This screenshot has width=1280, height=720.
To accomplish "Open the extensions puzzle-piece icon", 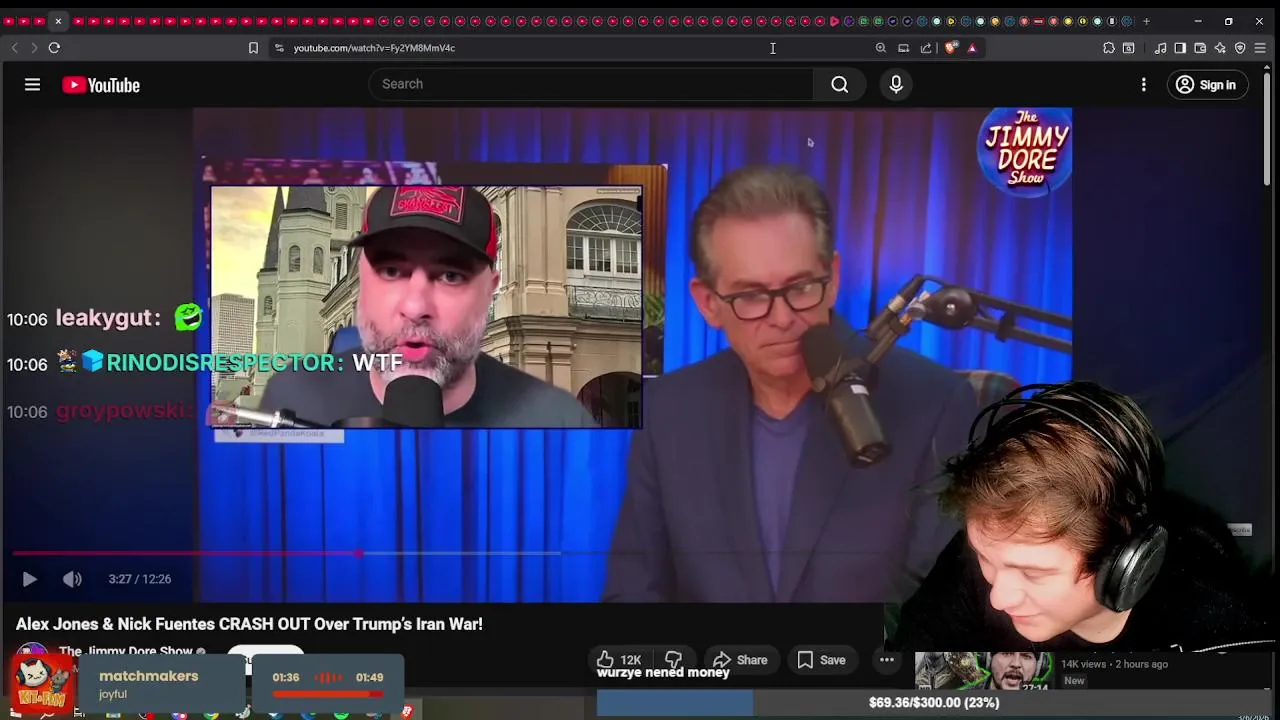I will point(1109,48).
